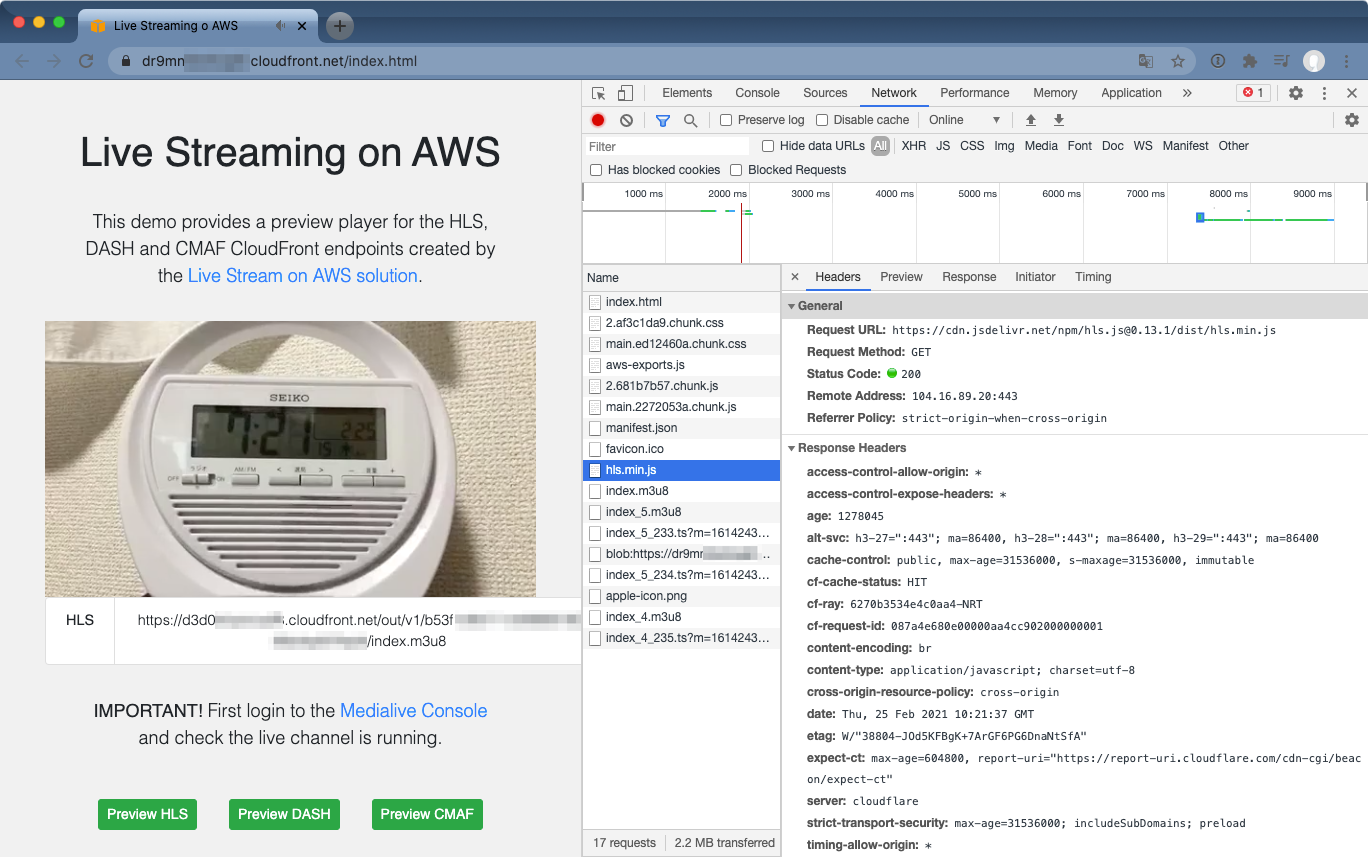Click the browser forward arrow
Viewport: 1368px width, 857px height.
coord(54,61)
